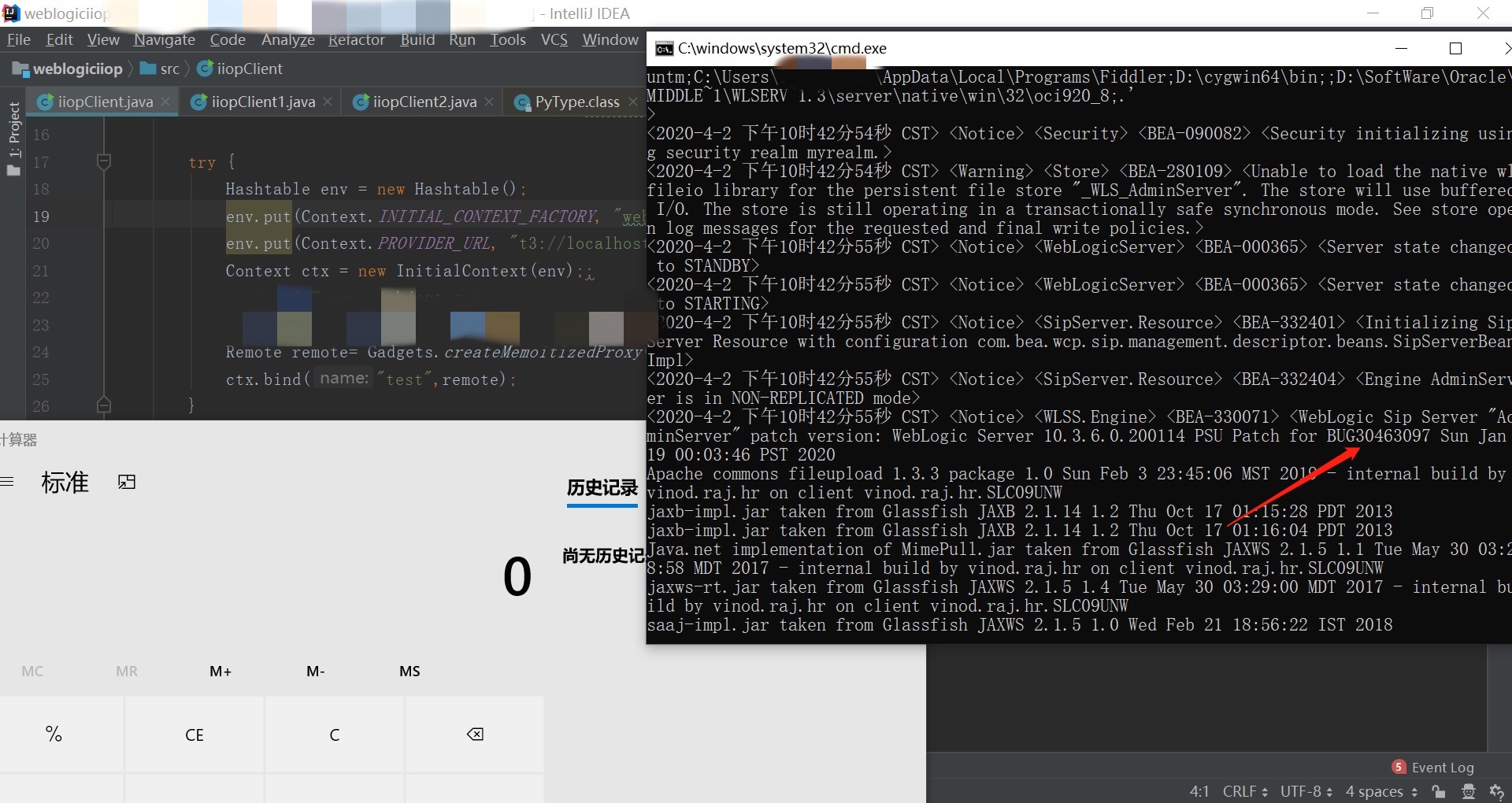Open the Edit menu

pyautogui.click(x=59, y=39)
